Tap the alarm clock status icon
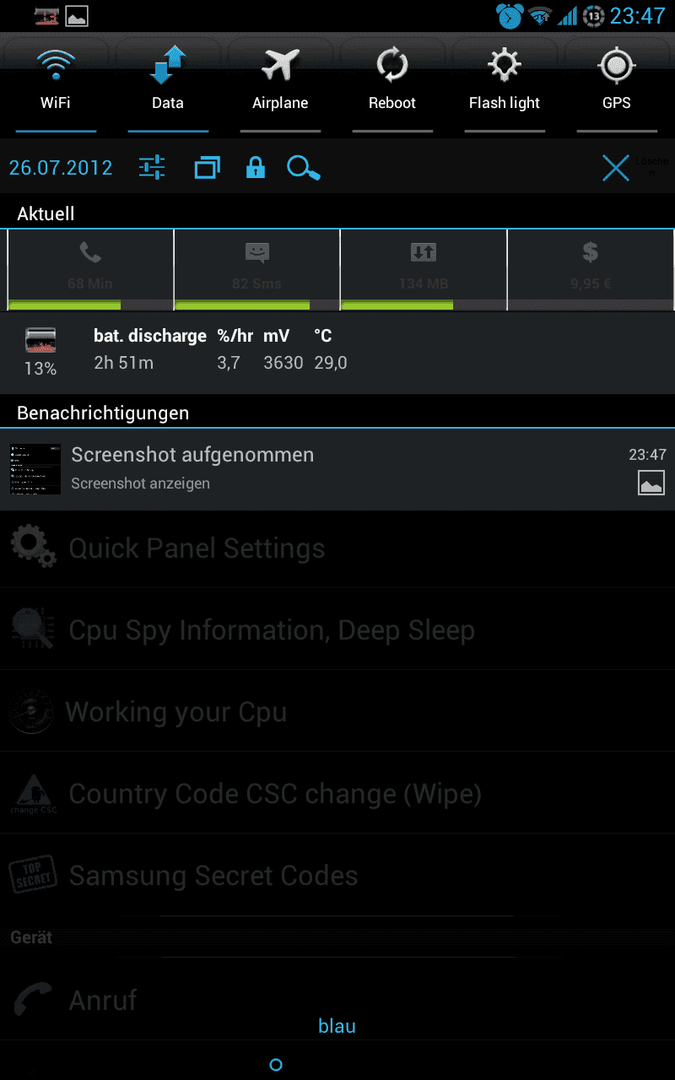The height and width of the screenshot is (1080, 675). [x=510, y=15]
